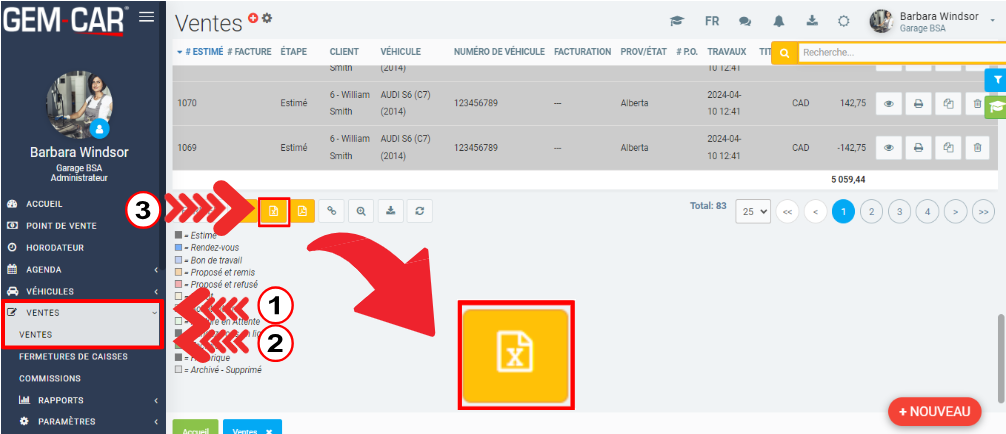Open the 25 rows per page dropdown
This screenshot has width=1006, height=434.
click(752, 211)
